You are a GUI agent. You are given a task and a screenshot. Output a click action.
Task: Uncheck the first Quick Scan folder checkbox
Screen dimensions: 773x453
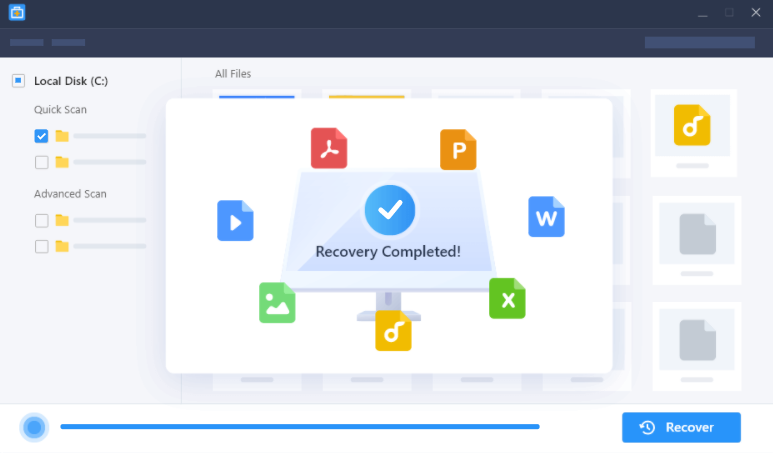41,136
